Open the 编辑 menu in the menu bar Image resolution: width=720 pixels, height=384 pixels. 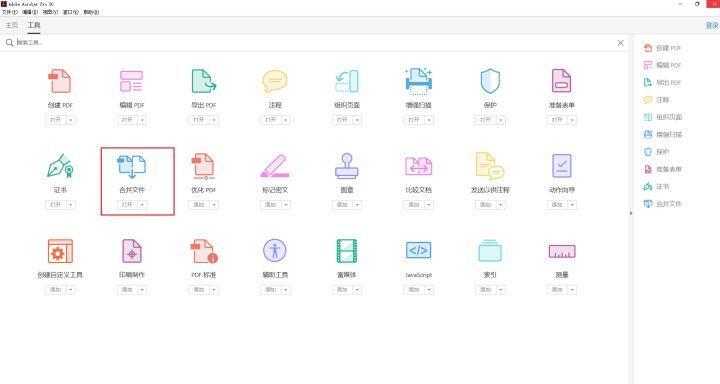[30, 12]
